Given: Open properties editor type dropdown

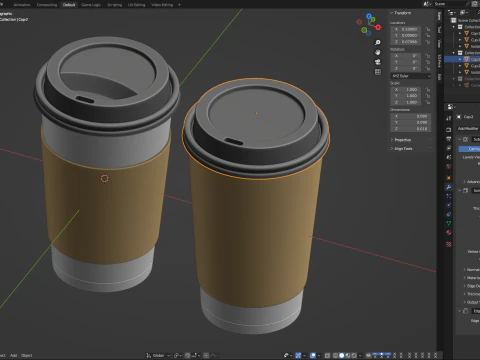Looking at the screenshot, I should [451, 107].
